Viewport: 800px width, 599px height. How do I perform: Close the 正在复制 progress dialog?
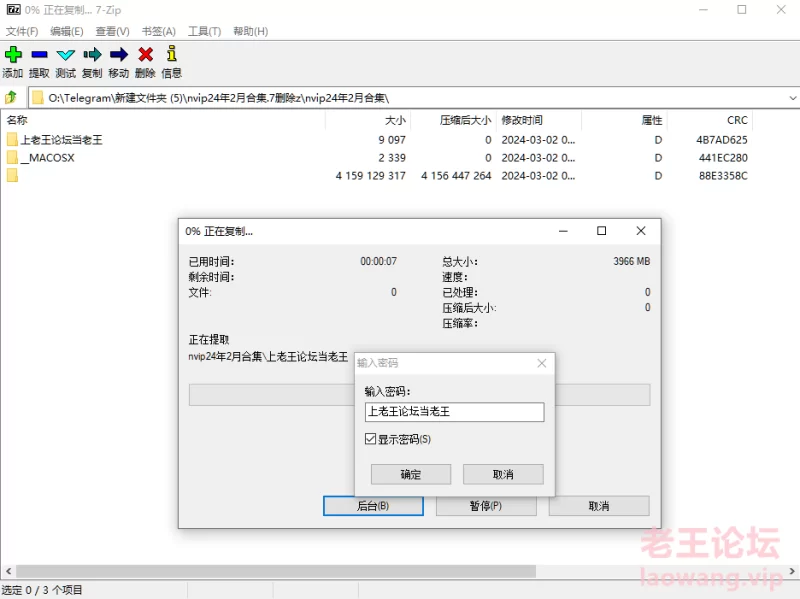641,231
